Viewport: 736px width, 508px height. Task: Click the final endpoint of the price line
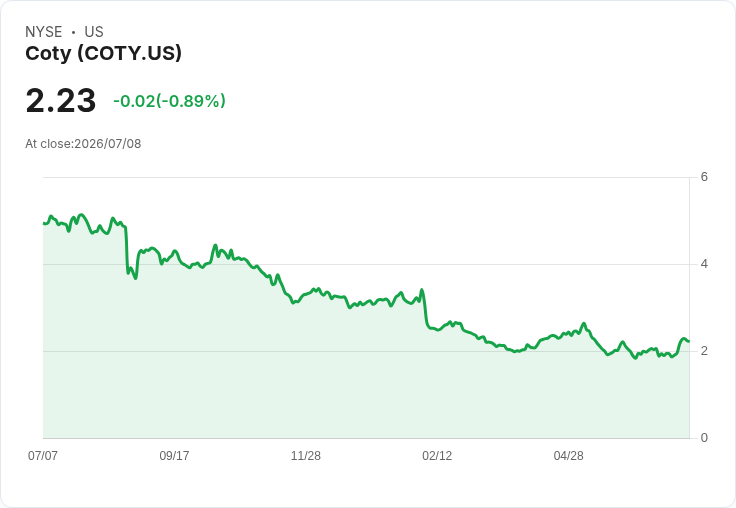(x=689, y=341)
